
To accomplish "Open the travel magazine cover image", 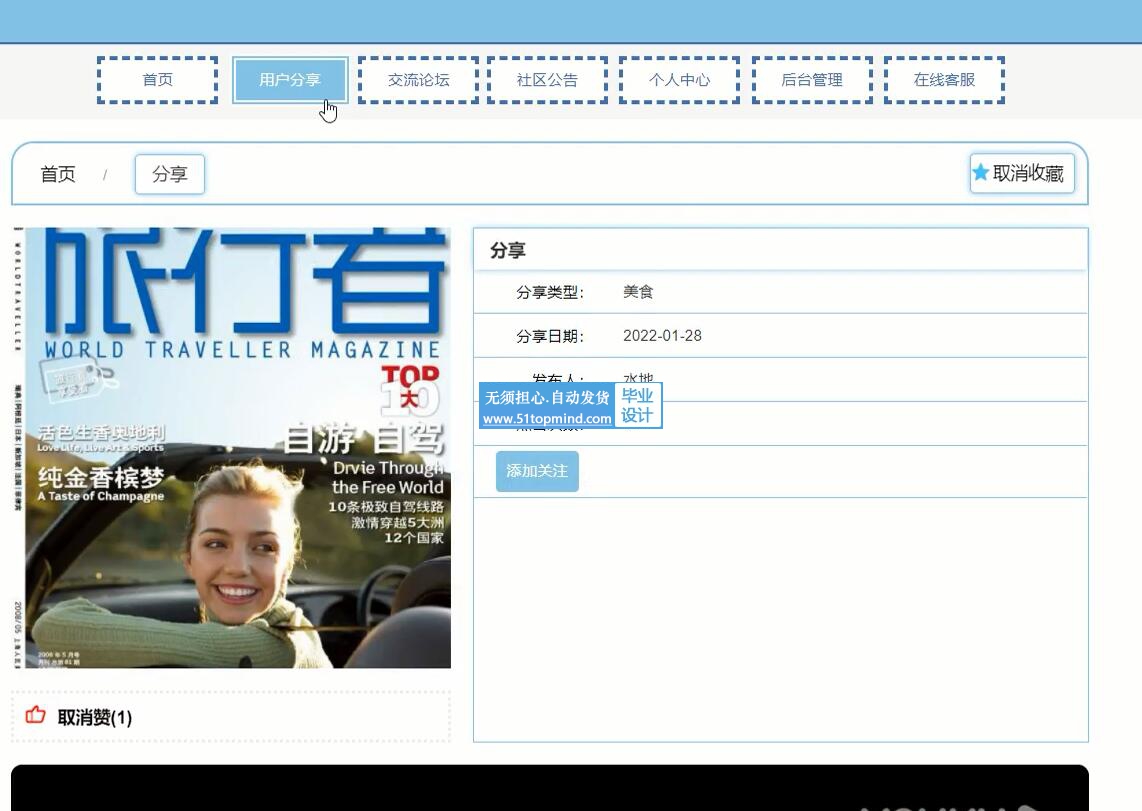I will coord(232,448).
